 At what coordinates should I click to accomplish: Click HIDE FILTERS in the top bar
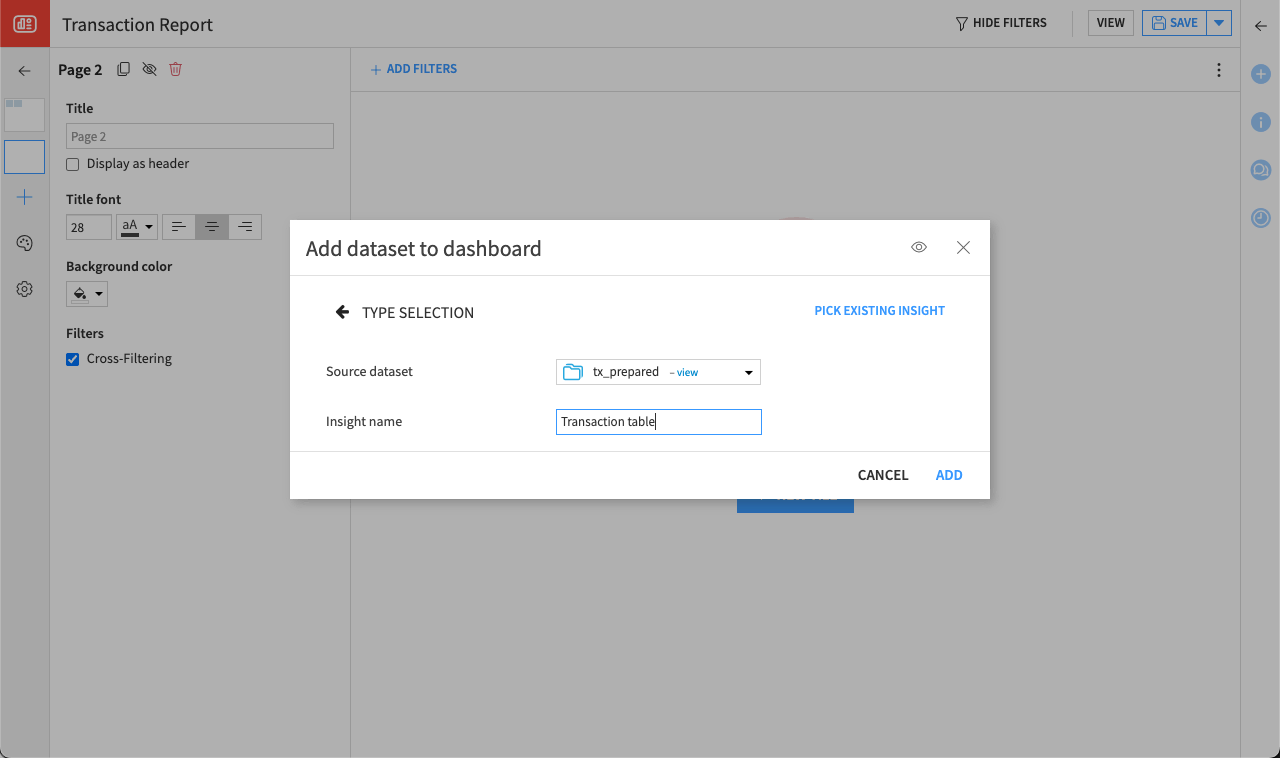click(1001, 22)
